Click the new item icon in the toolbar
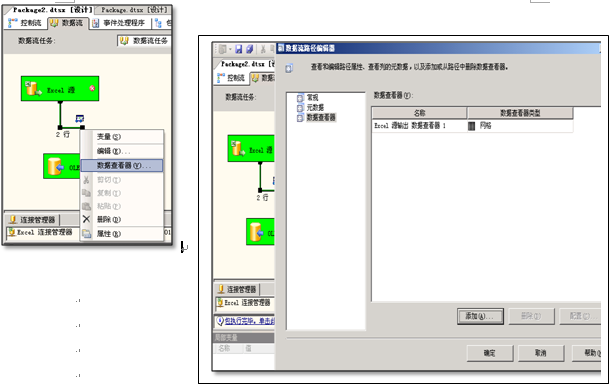Image resolution: width=611 pixels, height=389 pixels. pyautogui.click(x=222, y=49)
